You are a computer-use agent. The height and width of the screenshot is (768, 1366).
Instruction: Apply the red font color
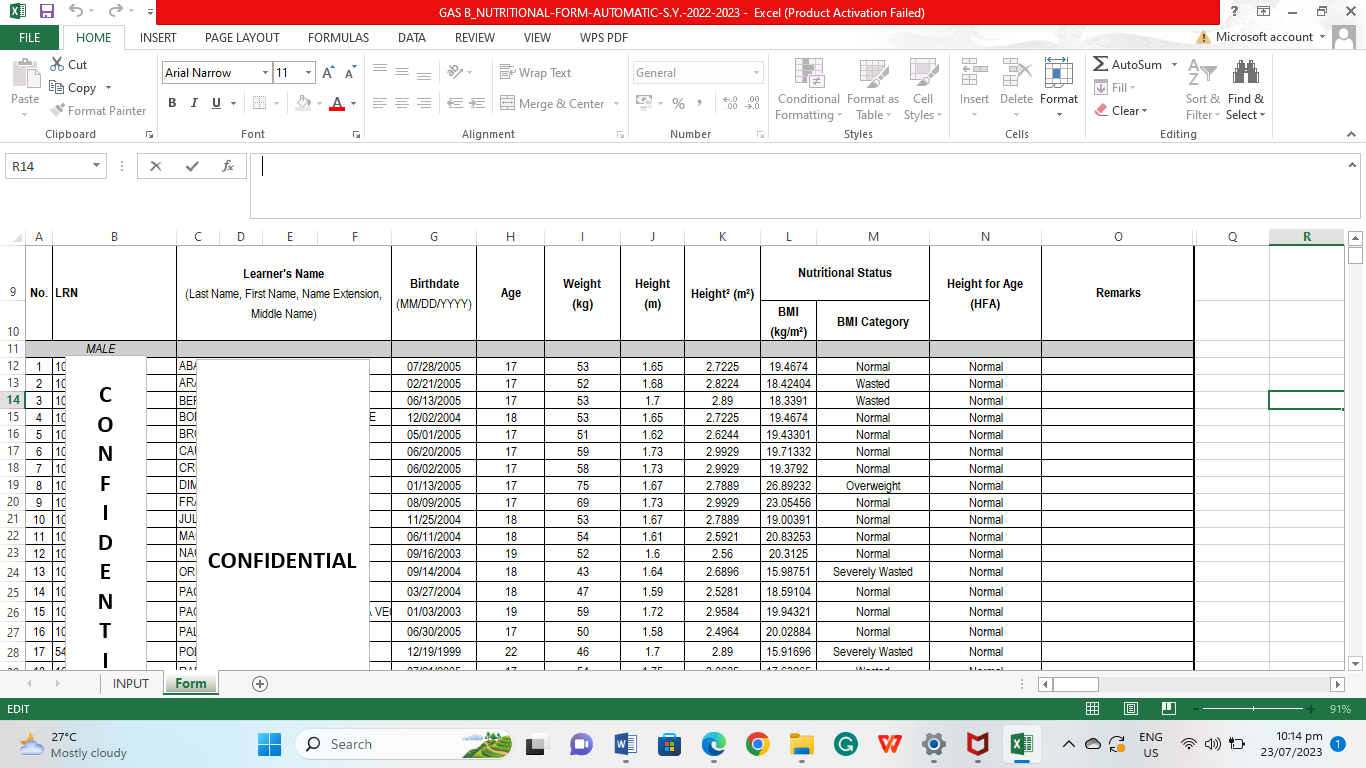[337, 103]
